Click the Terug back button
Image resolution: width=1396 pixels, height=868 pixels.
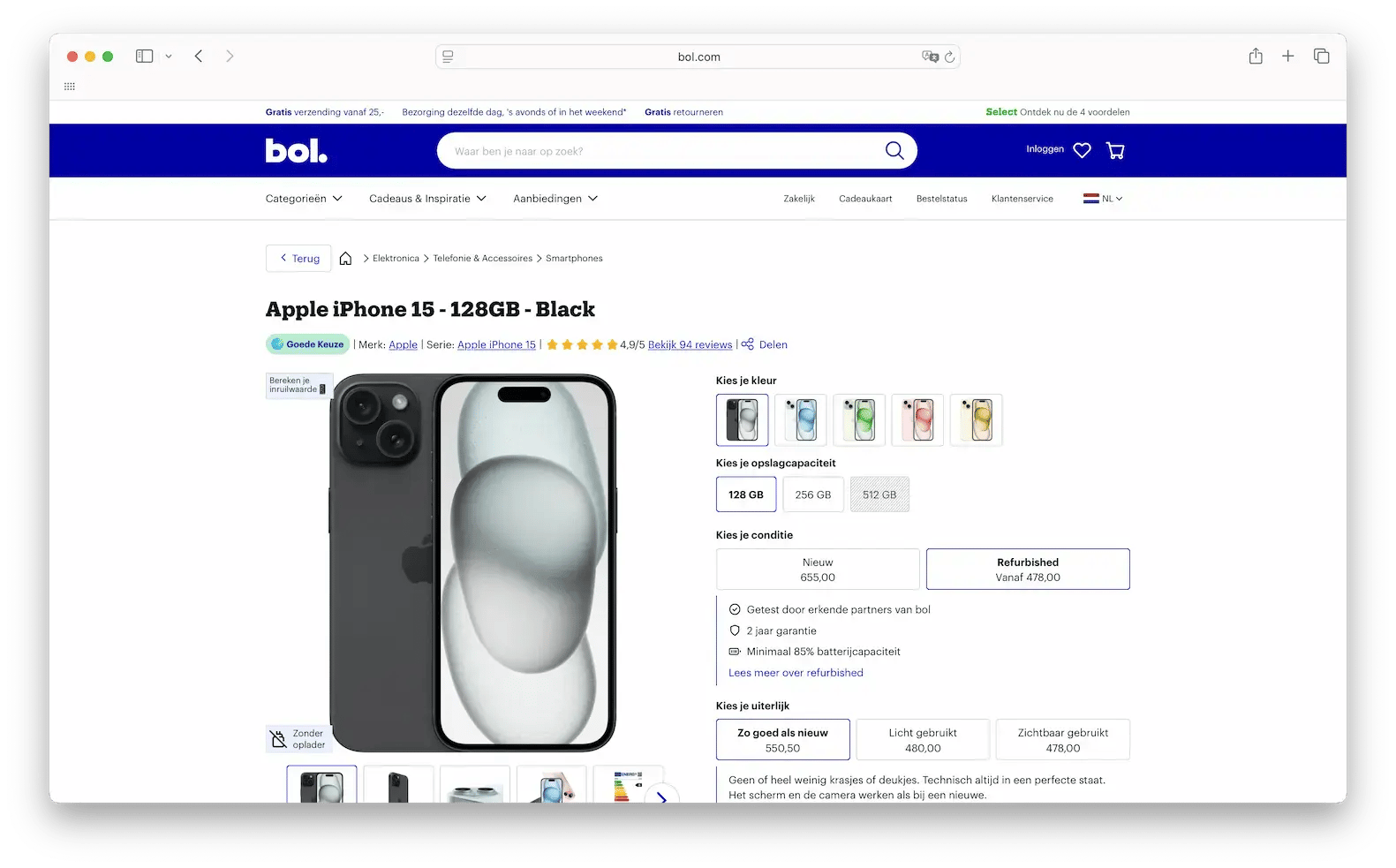[298, 259]
